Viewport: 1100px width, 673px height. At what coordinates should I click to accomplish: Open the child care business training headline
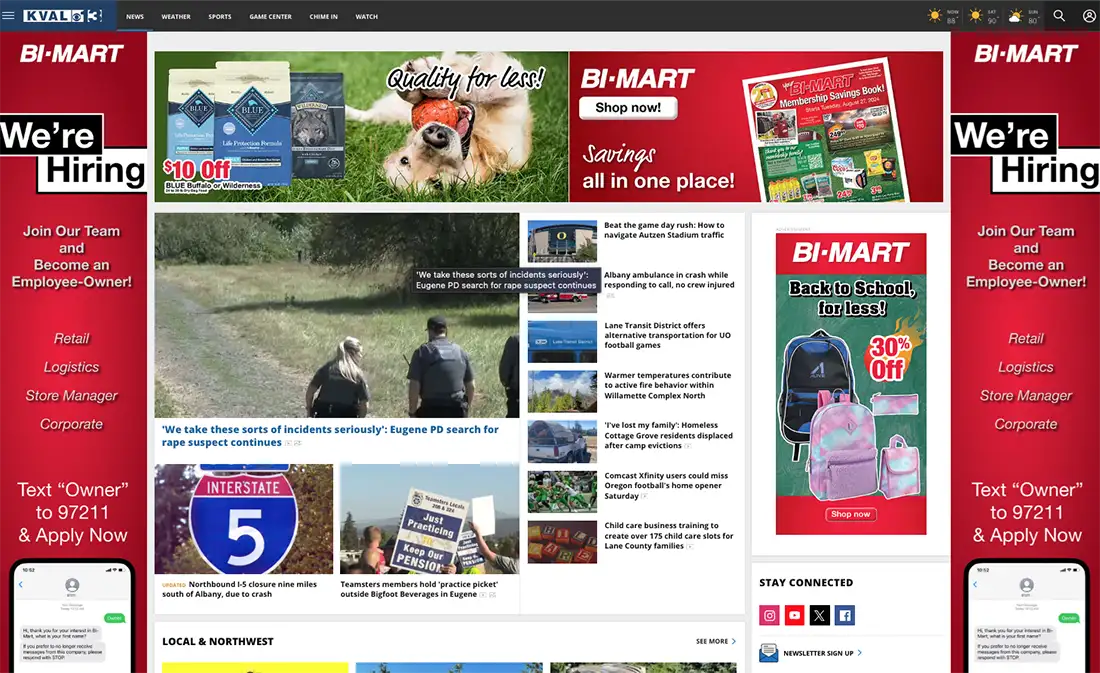[669, 535]
